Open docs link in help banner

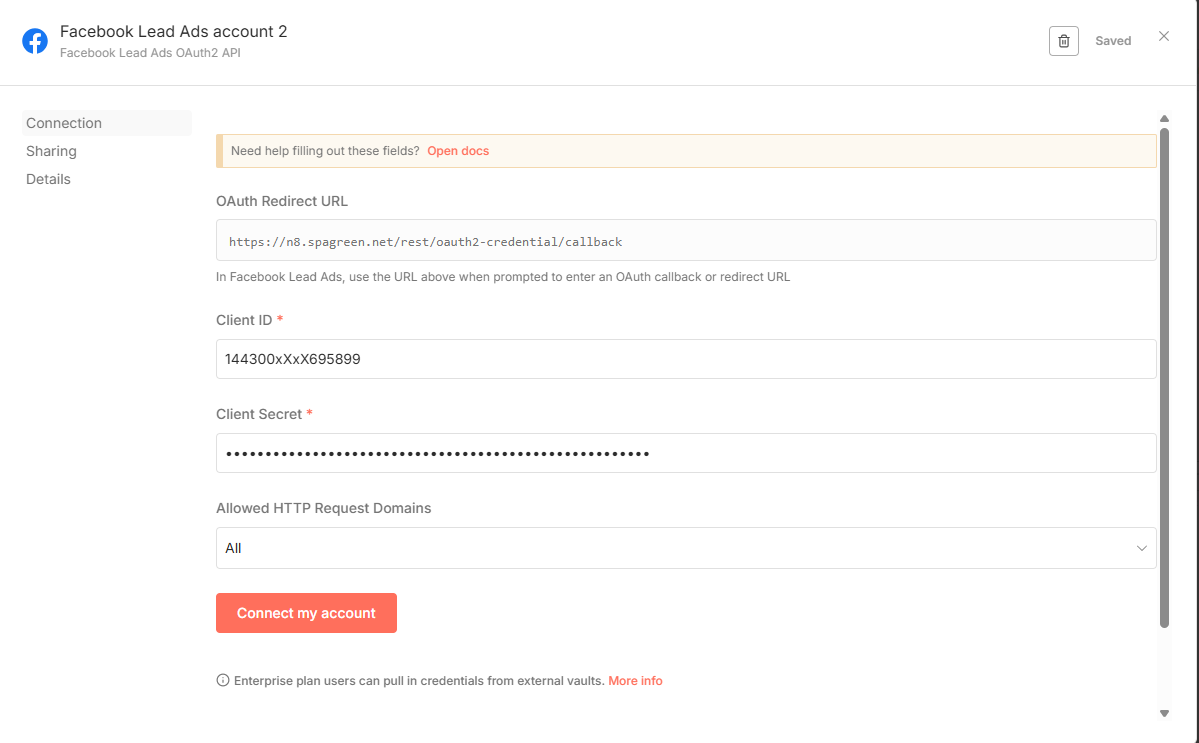[458, 151]
